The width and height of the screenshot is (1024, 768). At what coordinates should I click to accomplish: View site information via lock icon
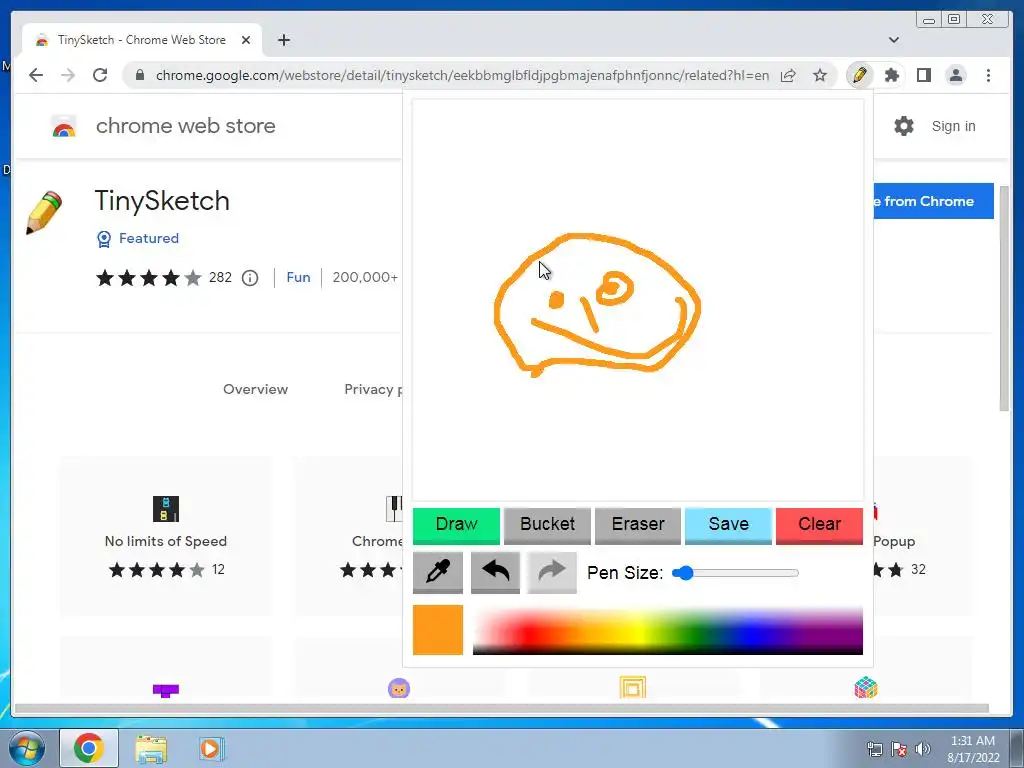click(139, 75)
